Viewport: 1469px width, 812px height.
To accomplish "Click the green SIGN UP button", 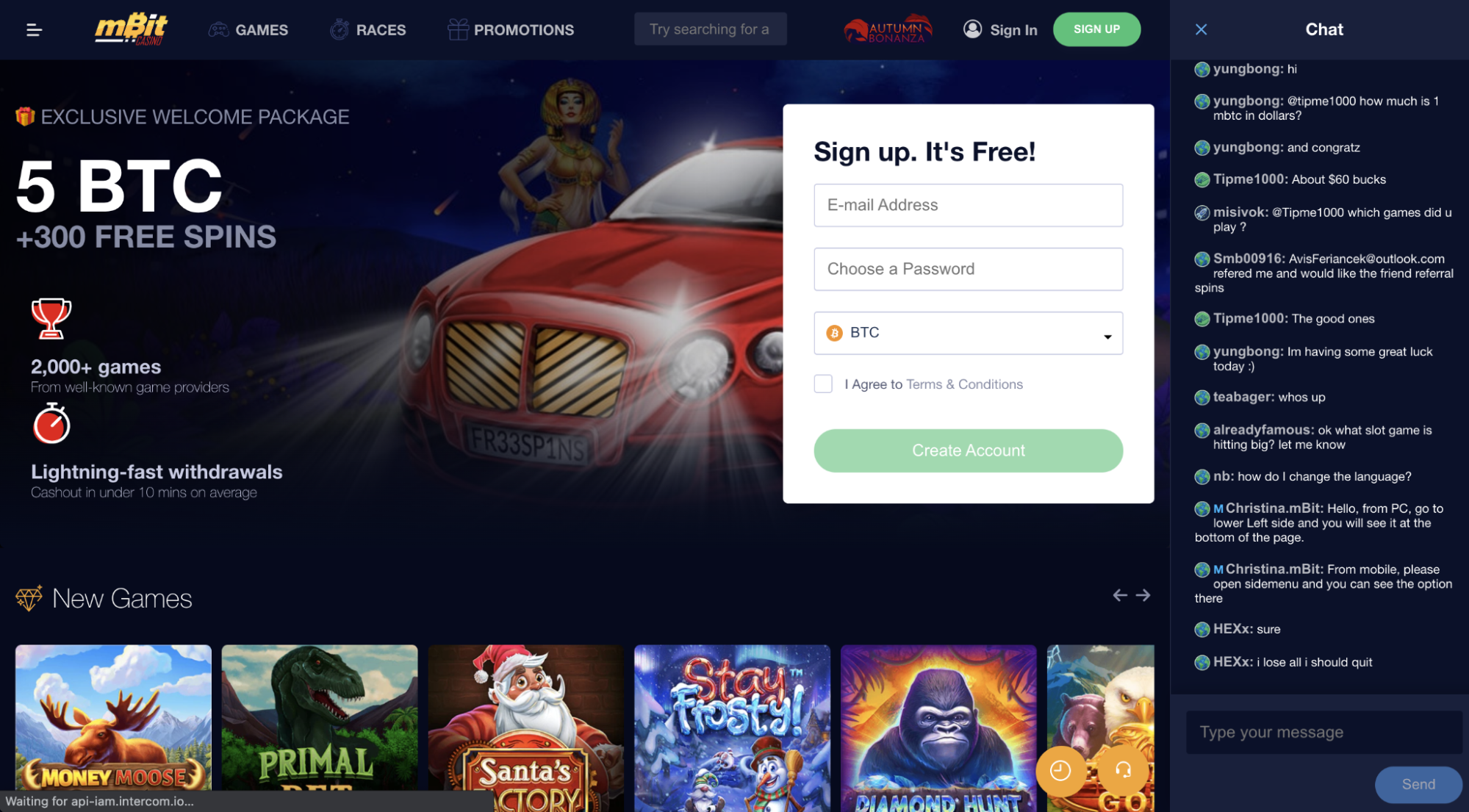I will point(1096,29).
